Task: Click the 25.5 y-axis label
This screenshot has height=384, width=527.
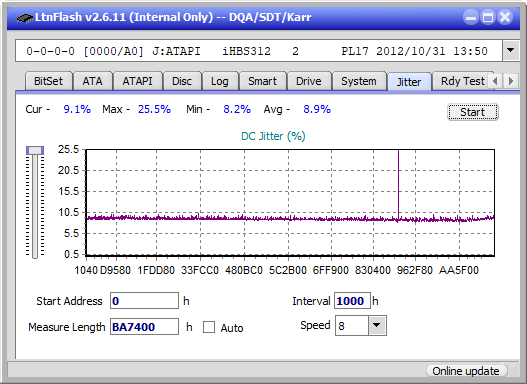Action: click(68, 149)
